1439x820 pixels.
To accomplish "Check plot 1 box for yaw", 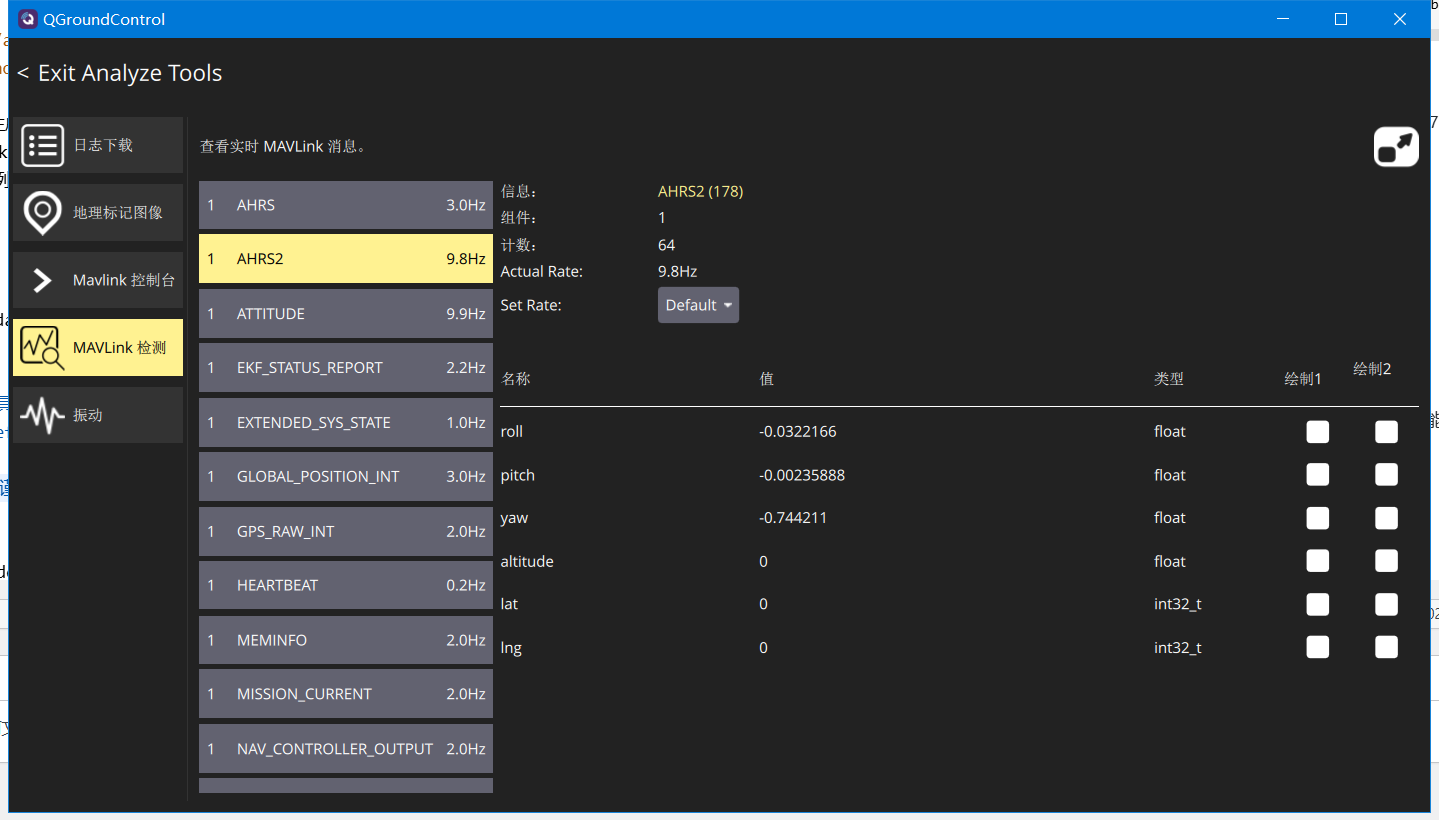I will [1317, 518].
